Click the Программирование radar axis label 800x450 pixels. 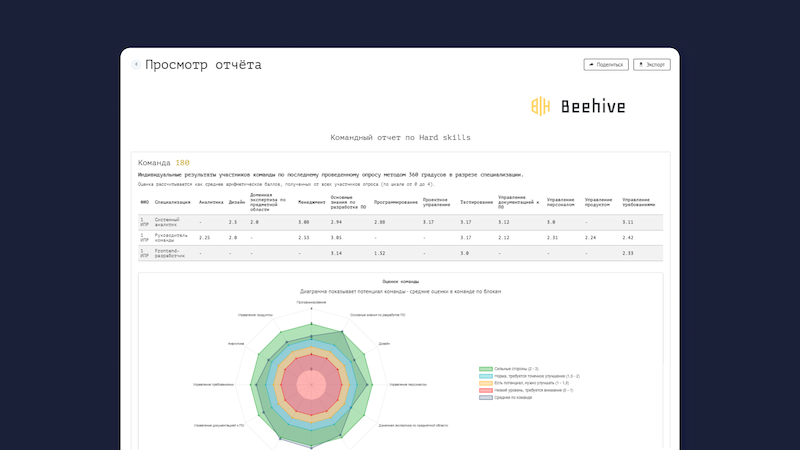(x=311, y=302)
